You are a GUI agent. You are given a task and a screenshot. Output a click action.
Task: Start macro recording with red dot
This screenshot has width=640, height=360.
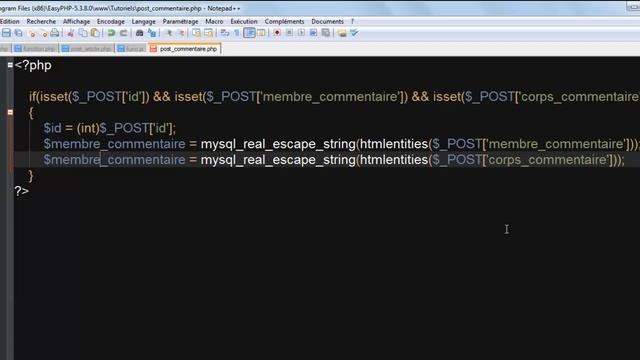(x=277, y=33)
